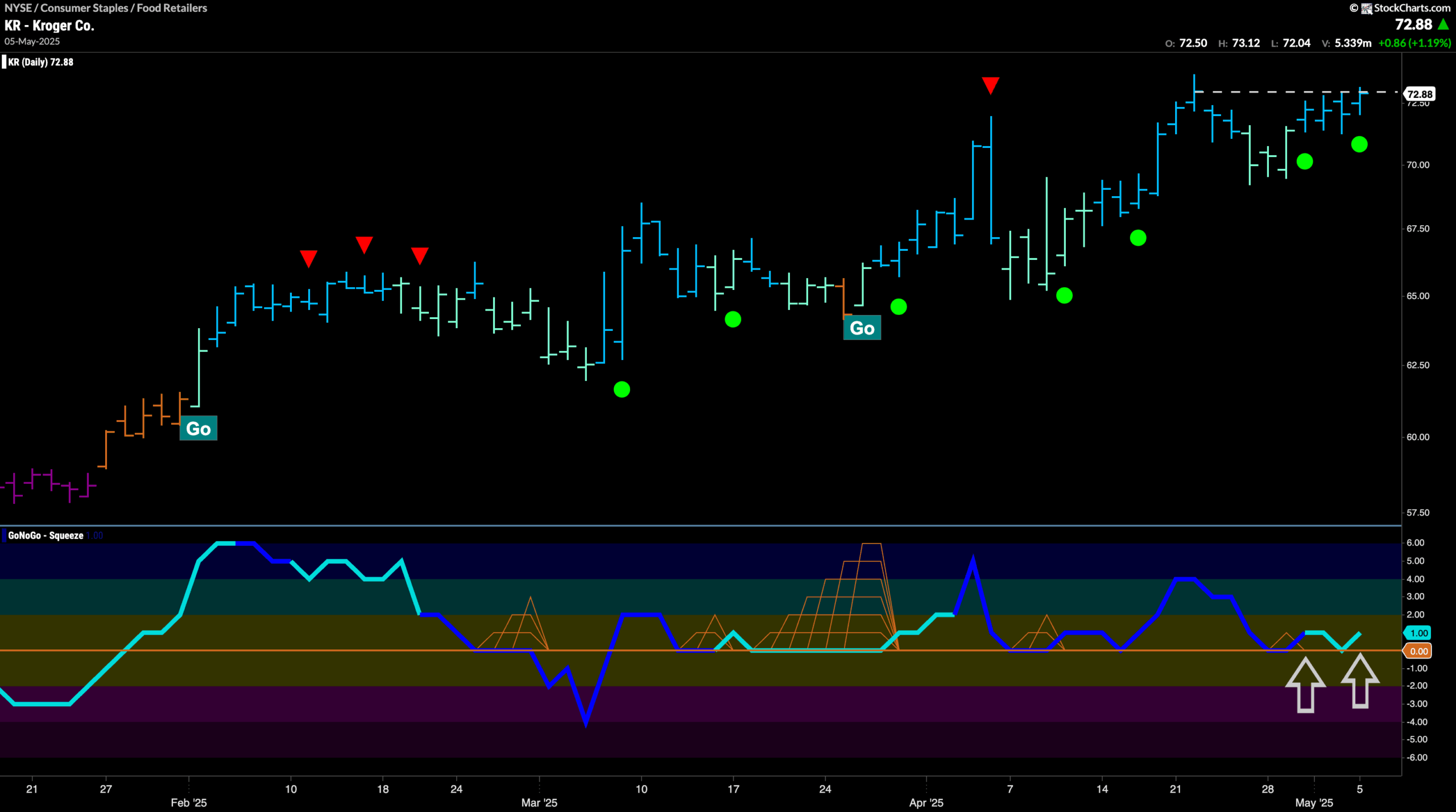Click the tall orange squeeze peak in late March

(x=871, y=545)
